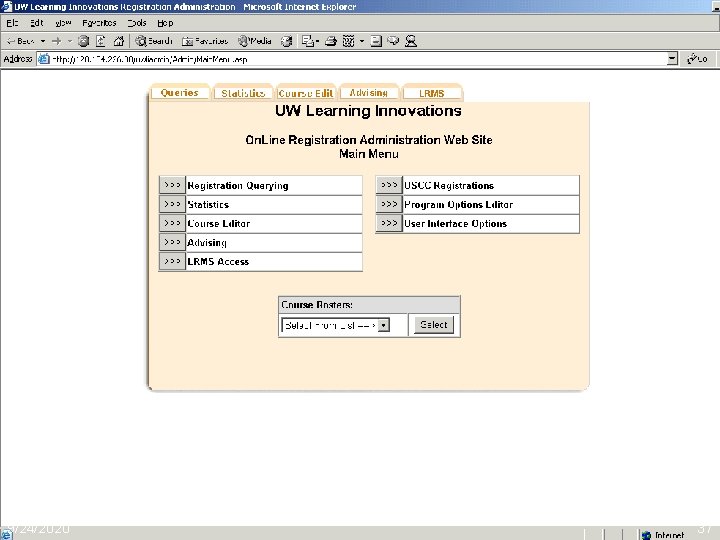
Task: Click the Go button beside the address bar
Action: click(x=697, y=59)
